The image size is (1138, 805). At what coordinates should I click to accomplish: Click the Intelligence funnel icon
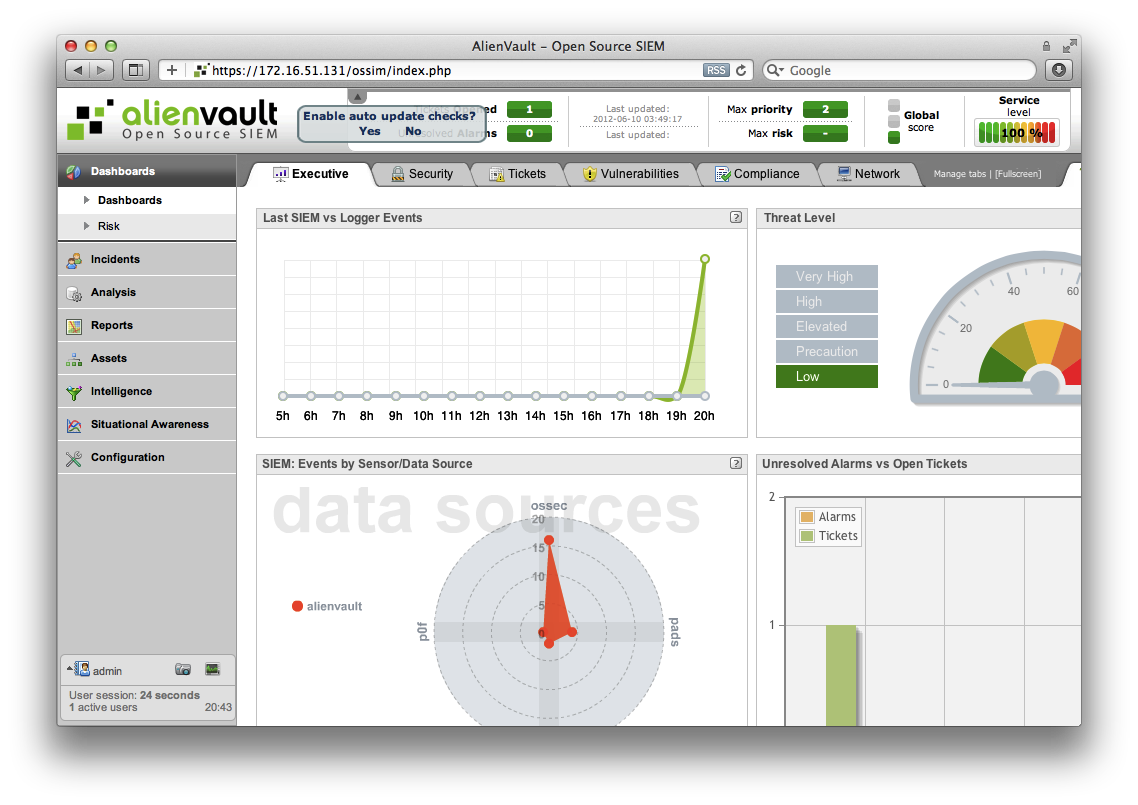tap(73, 392)
